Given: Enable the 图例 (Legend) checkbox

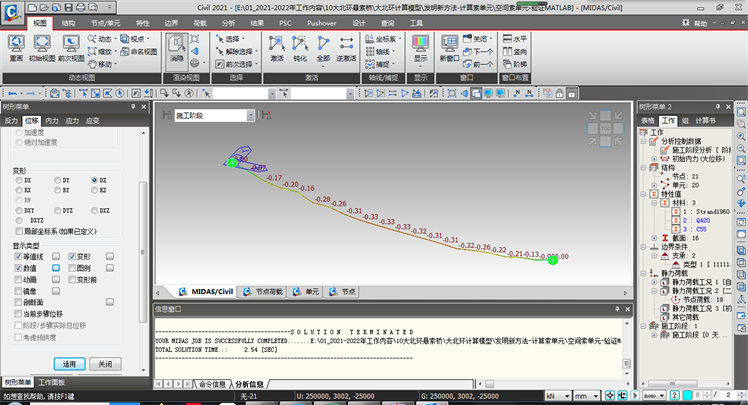Looking at the screenshot, I should tap(72, 269).
